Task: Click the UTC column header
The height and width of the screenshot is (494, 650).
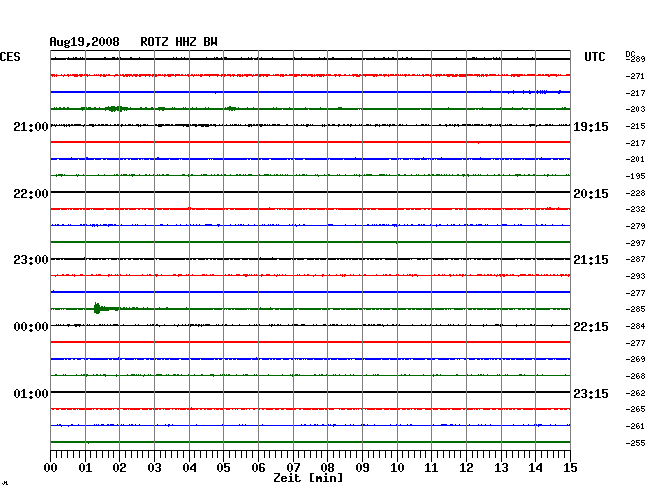Action: click(594, 57)
